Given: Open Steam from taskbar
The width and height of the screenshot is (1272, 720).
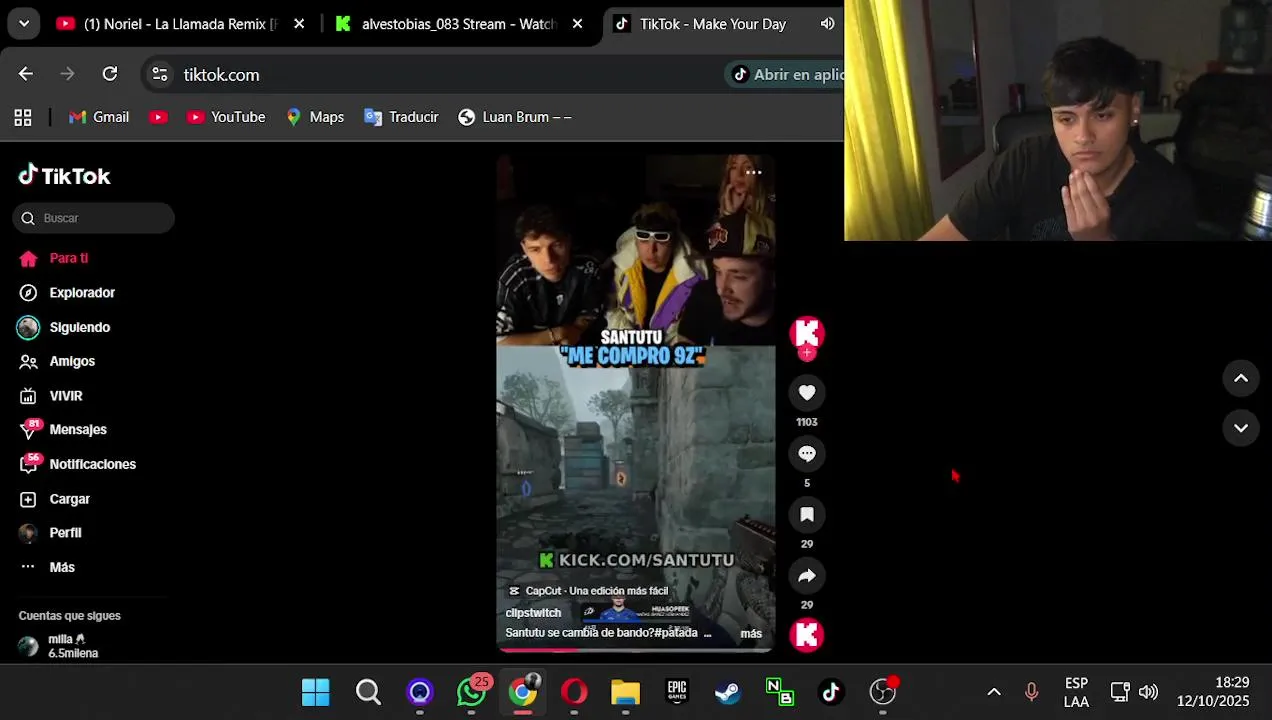Looking at the screenshot, I should [x=728, y=692].
